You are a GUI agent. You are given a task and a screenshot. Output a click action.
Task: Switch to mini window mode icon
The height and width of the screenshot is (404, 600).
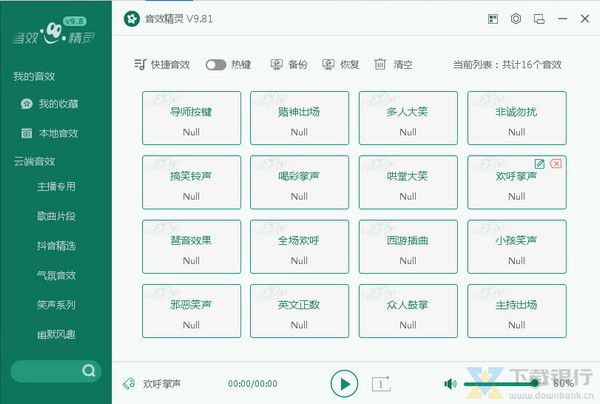point(539,19)
